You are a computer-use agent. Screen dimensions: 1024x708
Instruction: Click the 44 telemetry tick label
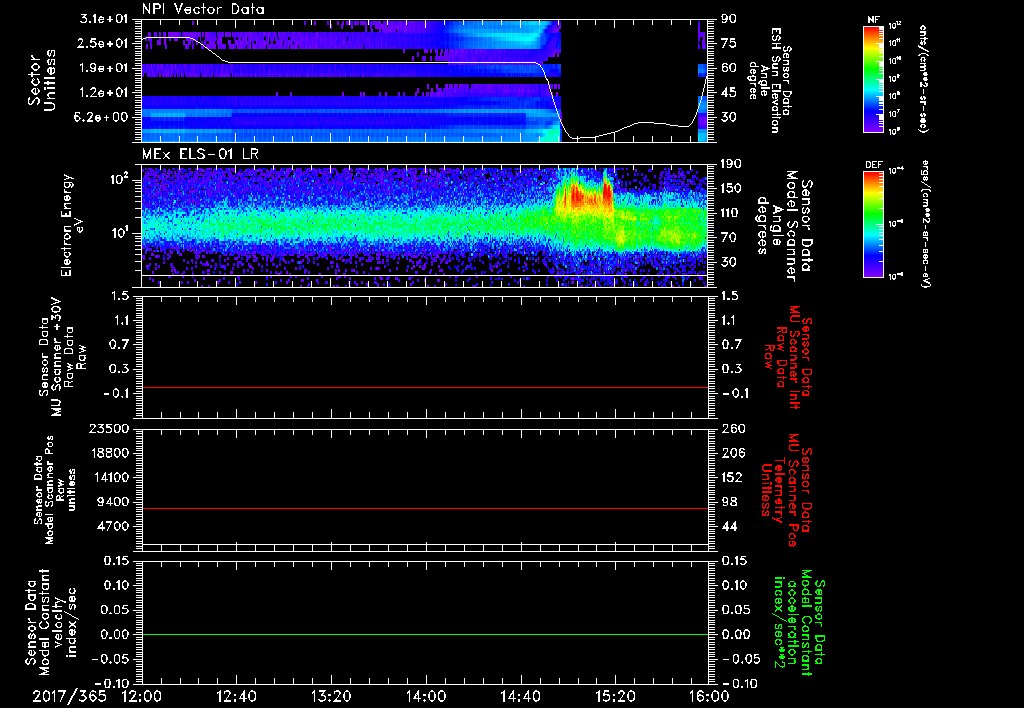pos(729,526)
